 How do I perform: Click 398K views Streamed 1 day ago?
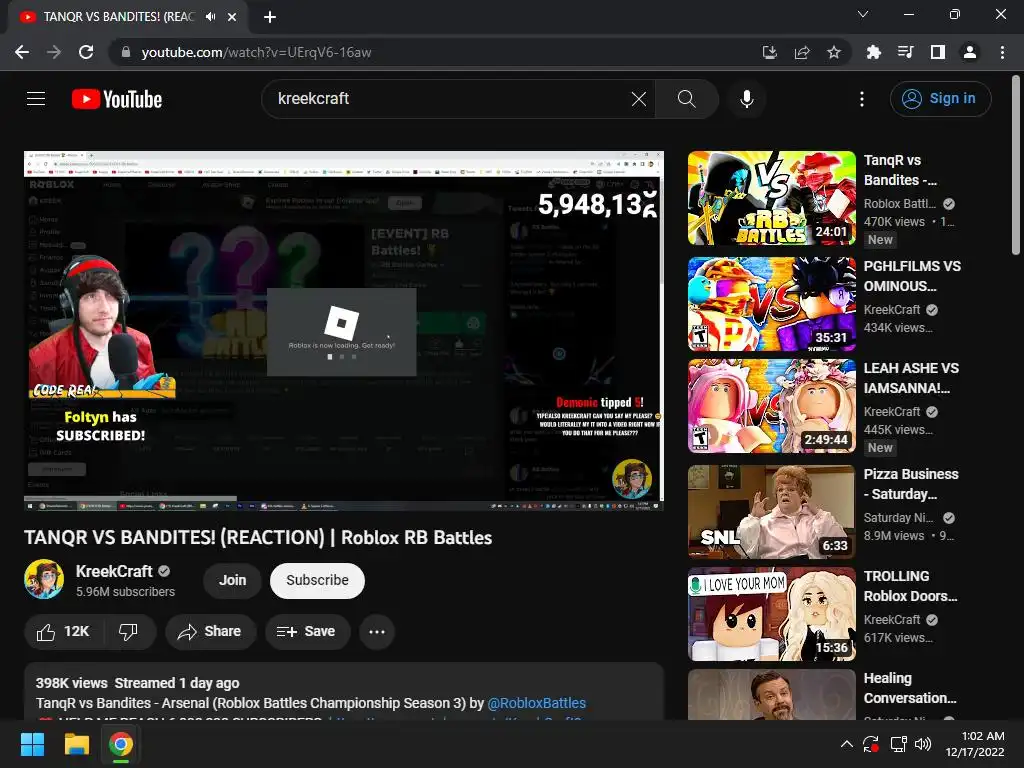tap(137, 683)
